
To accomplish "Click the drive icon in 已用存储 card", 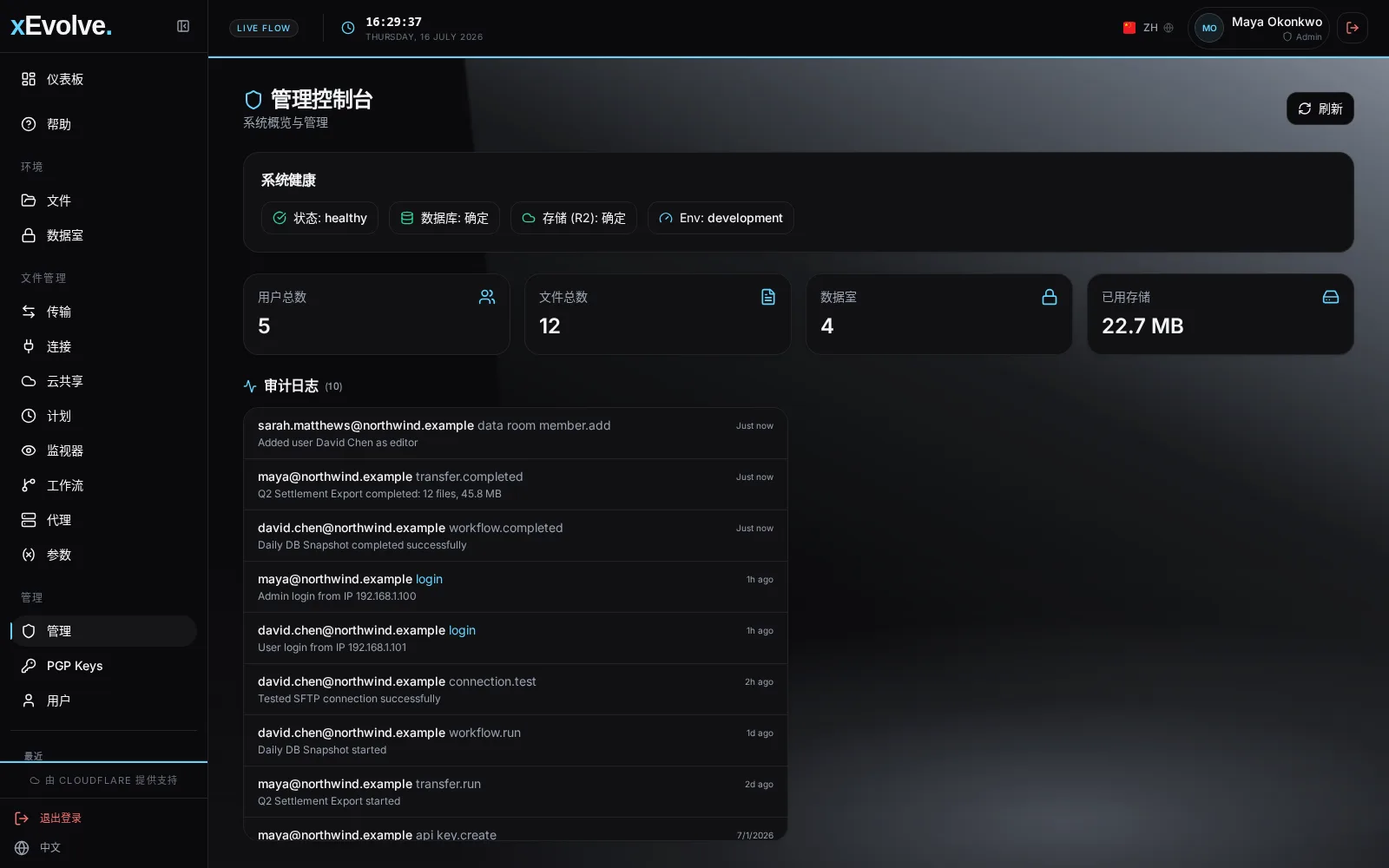I will click(1331, 297).
